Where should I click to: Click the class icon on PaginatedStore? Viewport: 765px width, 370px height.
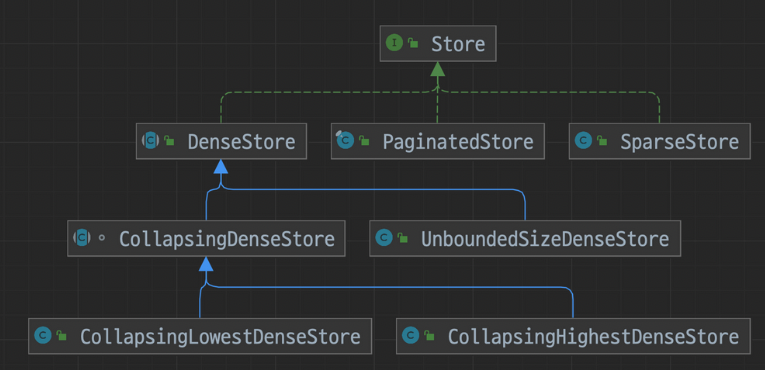(345, 141)
